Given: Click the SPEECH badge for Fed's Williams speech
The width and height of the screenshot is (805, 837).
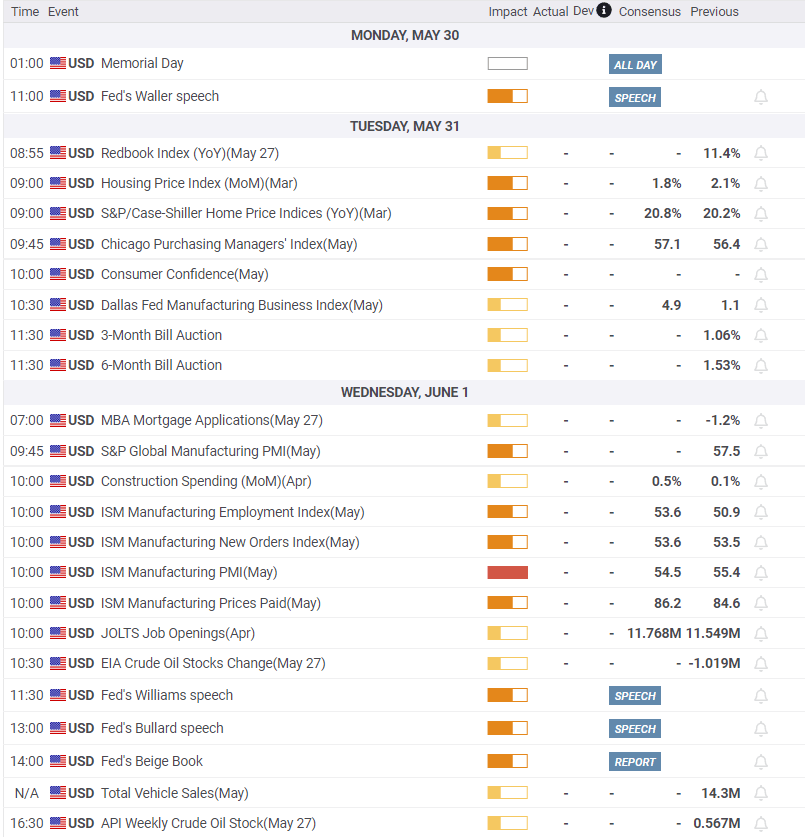Looking at the screenshot, I should pos(635,696).
